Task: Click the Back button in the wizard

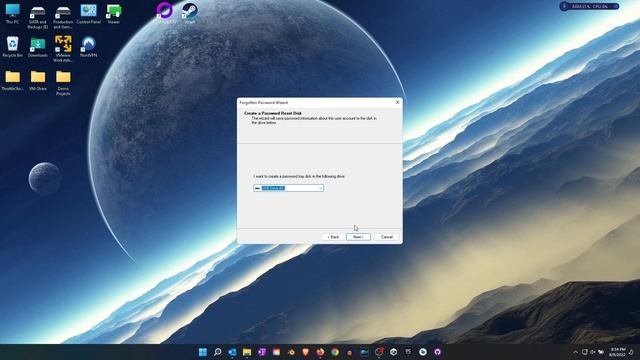Action: [333, 237]
